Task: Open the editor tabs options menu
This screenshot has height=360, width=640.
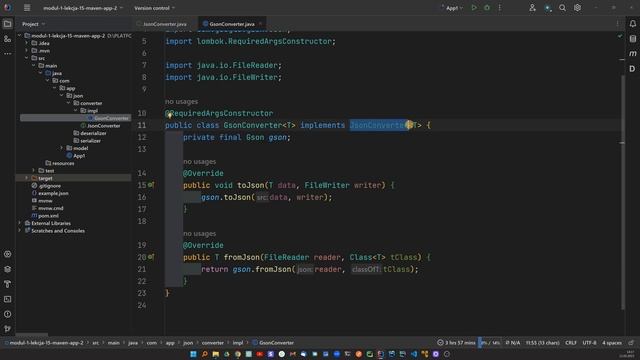Action: pyautogui.click(x=617, y=24)
